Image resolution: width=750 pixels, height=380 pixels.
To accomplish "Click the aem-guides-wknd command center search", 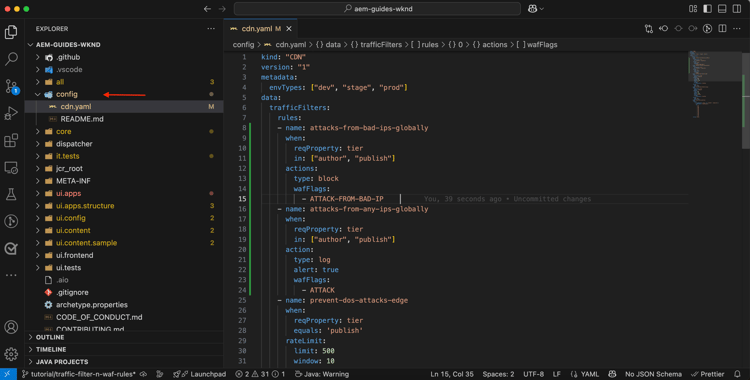I will coord(377,9).
